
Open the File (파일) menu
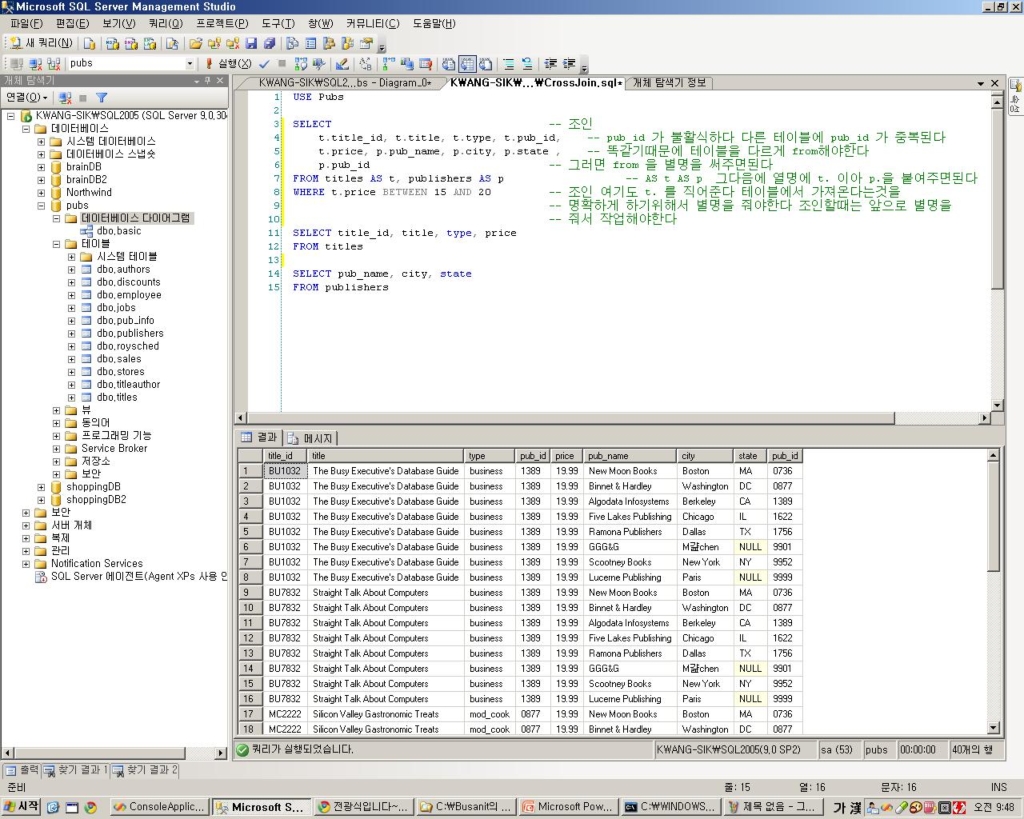click(26, 24)
